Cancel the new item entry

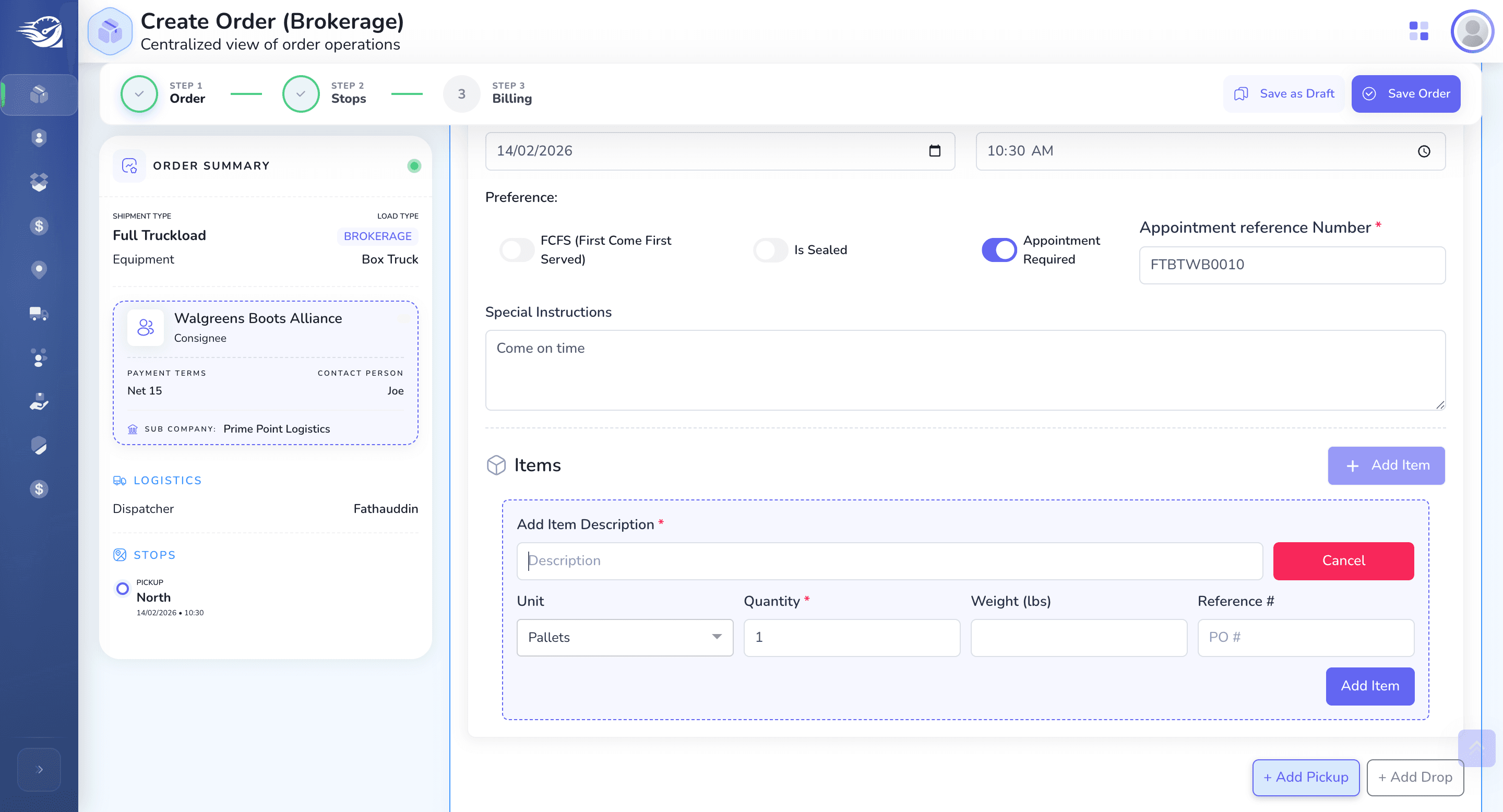(x=1343, y=560)
